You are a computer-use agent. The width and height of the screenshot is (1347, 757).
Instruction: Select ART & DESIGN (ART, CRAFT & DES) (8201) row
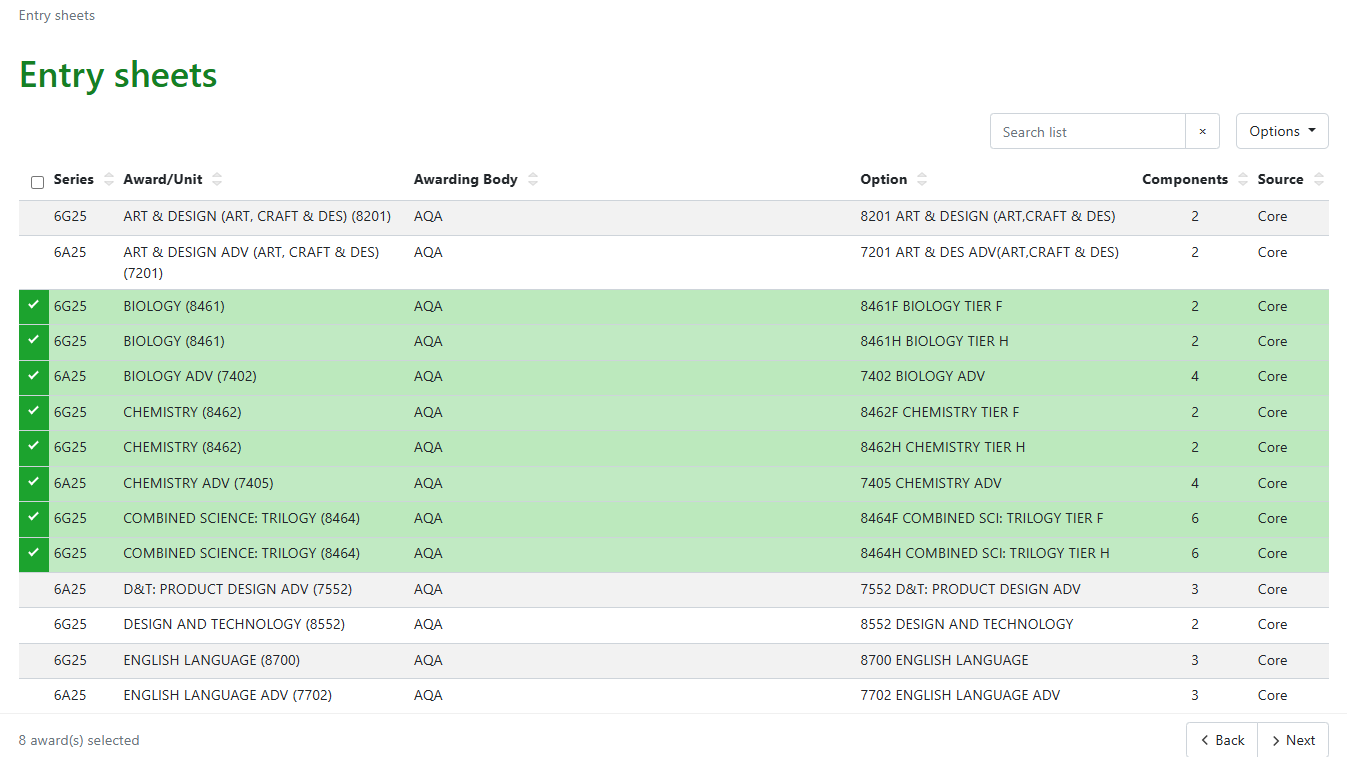[674, 217]
